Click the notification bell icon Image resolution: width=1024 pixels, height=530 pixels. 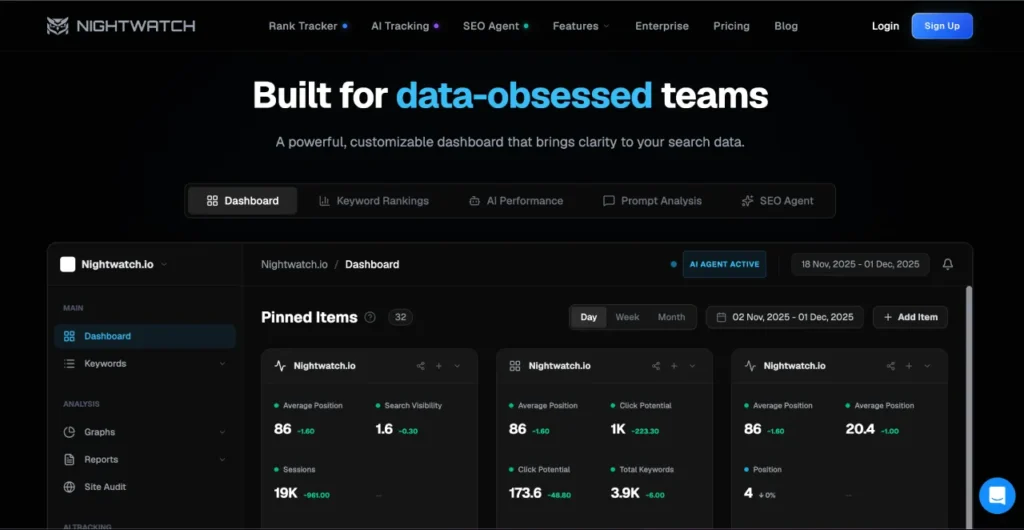pyautogui.click(x=948, y=264)
